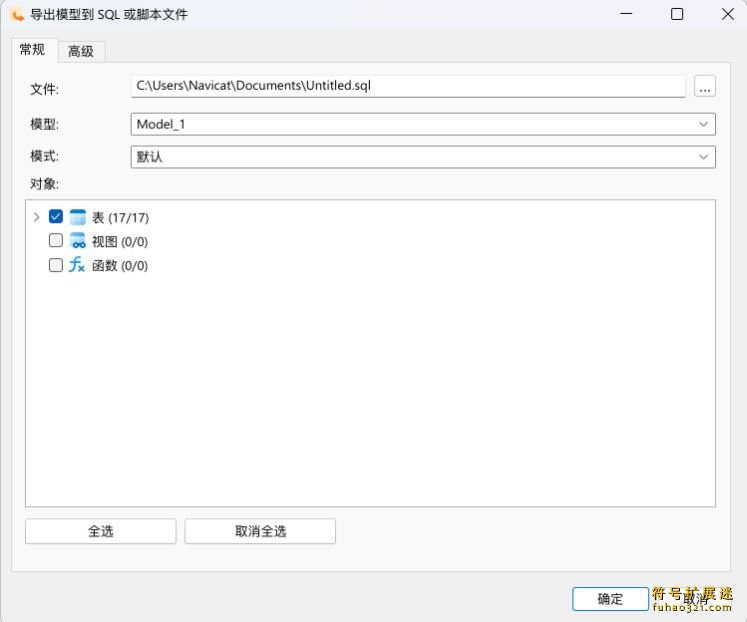The width and height of the screenshot is (747, 622).
Task: Select the 视图 (0/0) row text
Action: [120, 241]
